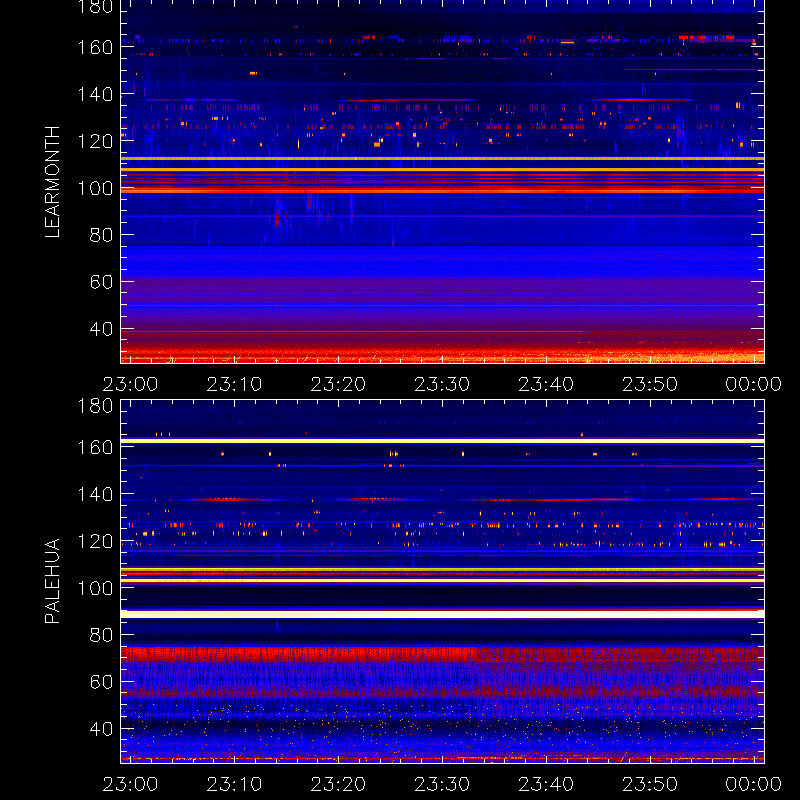Choose the 120 frequency tick on Palehua axis
The image size is (800, 800).
[x=95, y=541]
